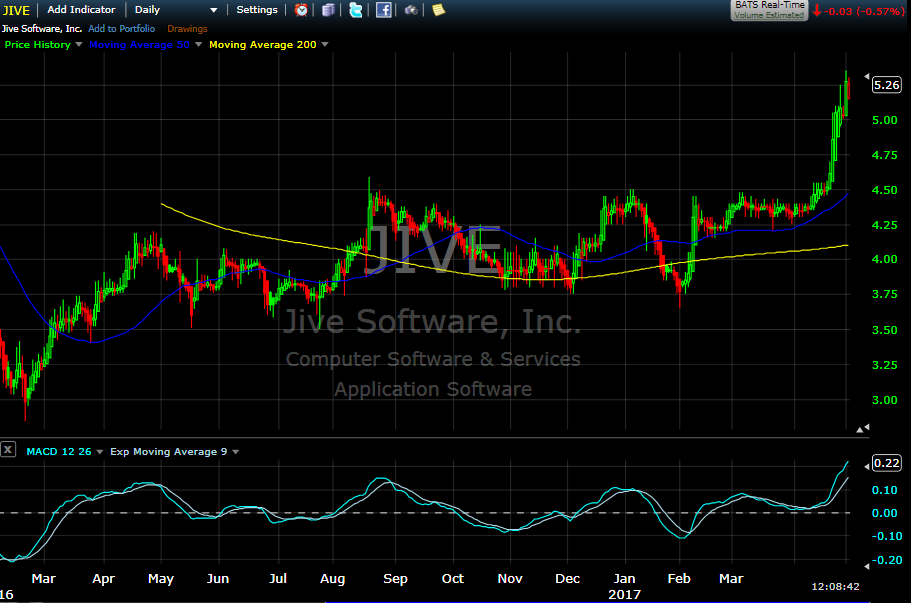Image resolution: width=911 pixels, height=603 pixels.
Task: Expand the Moving Average 200 options arrow
Action: coord(325,44)
